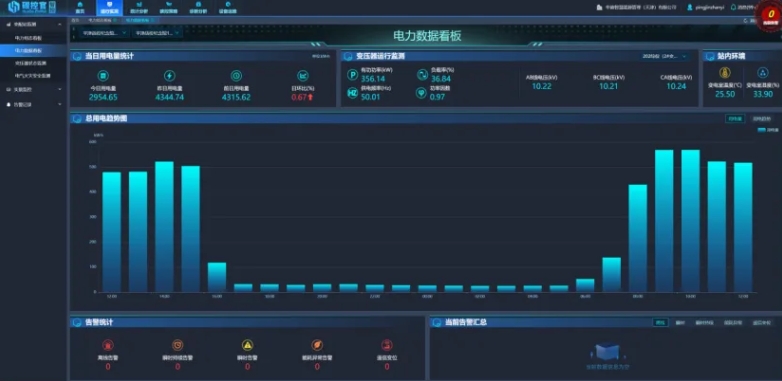
Task: Click the yellow thermometer temperature icon
Action: pos(725,73)
